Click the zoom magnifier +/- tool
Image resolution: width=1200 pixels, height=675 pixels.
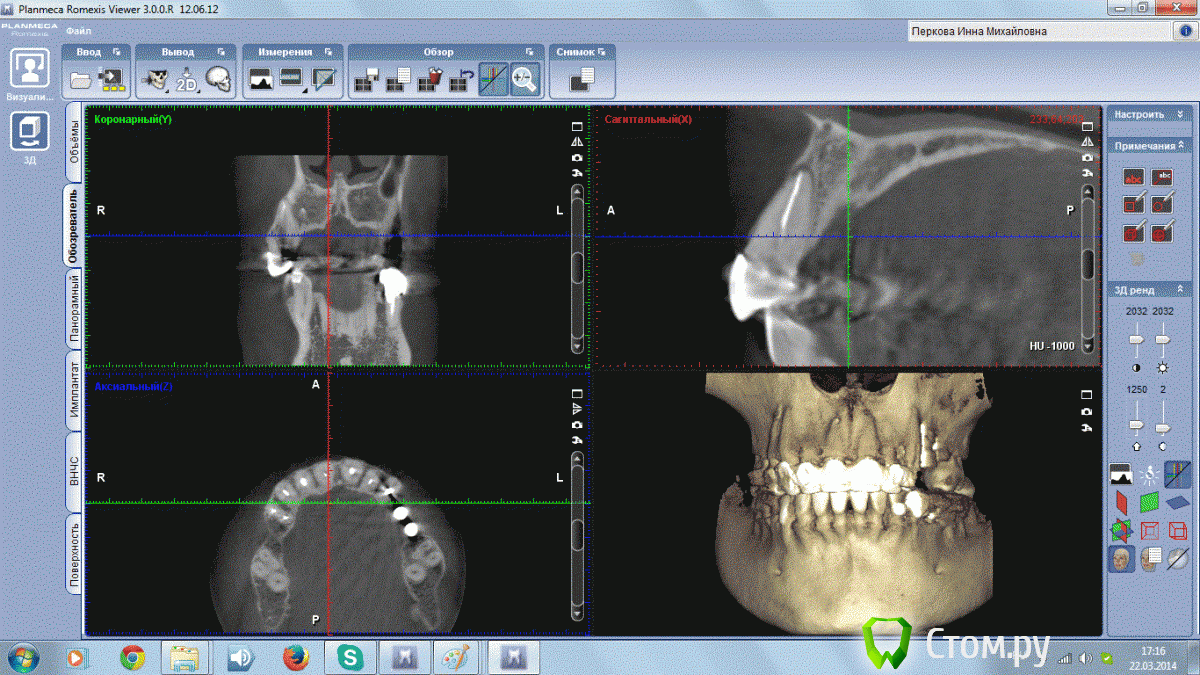pos(524,79)
